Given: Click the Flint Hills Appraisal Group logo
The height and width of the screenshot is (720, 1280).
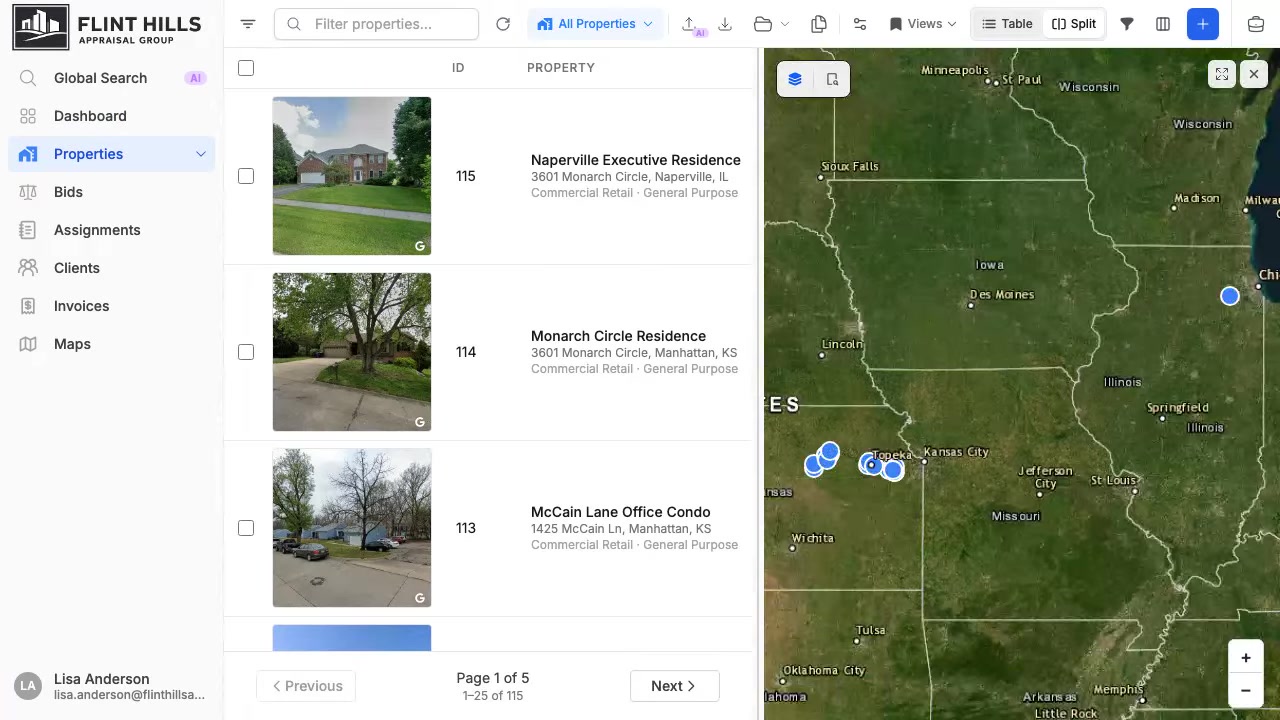Looking at the screenshot, I should pyautogui.click(x=108, y=27).
